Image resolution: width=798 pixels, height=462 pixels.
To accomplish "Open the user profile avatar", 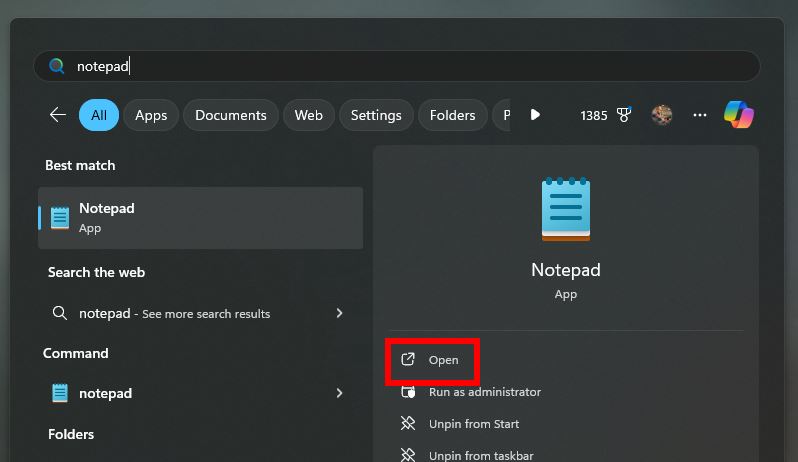I will click(x=662, y=115).
